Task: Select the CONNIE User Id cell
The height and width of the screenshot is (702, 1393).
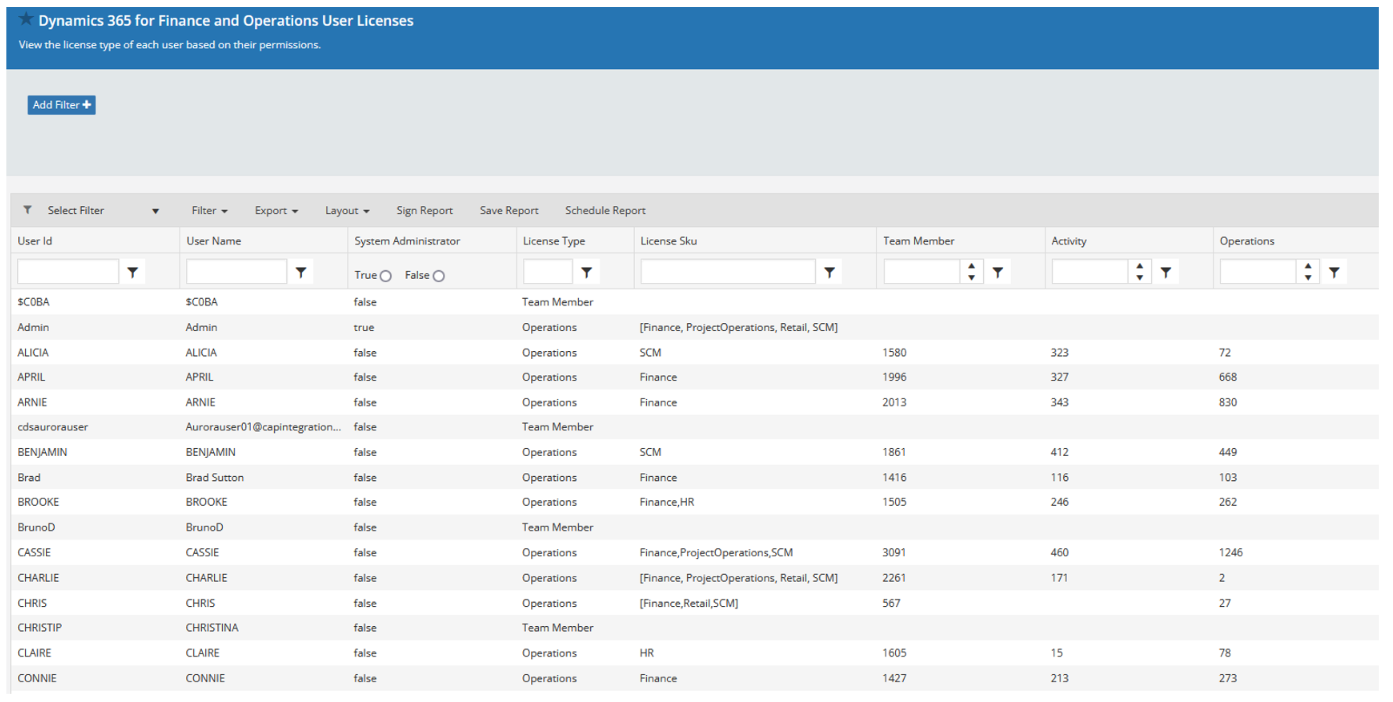Action: [x=37, y=678]
